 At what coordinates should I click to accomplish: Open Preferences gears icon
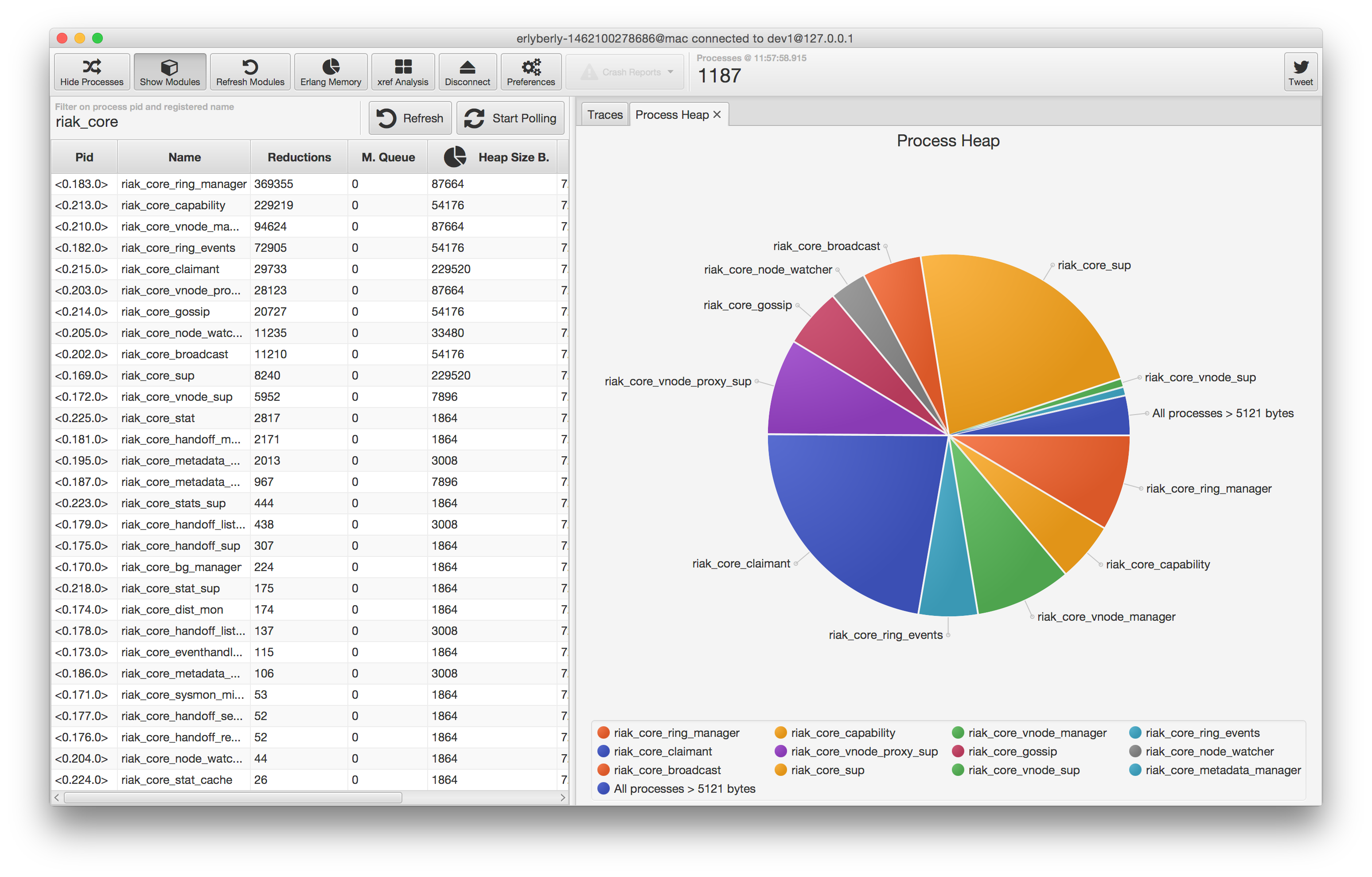tap(531, 67)
